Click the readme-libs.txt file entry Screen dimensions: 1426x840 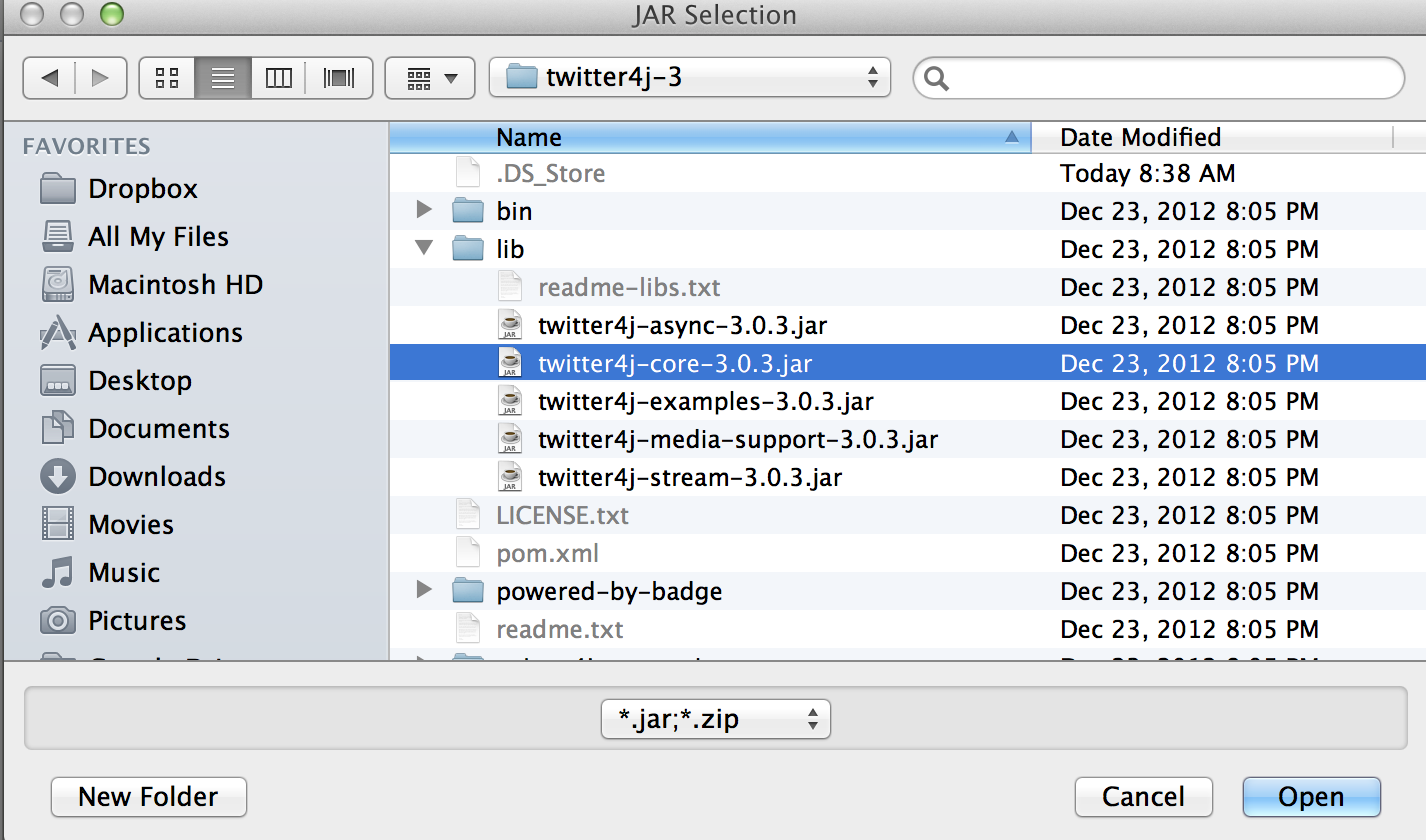(629, 287)
